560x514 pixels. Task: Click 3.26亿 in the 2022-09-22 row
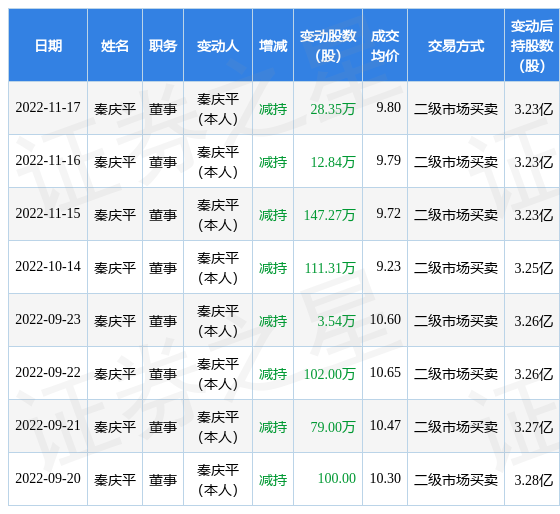point(534,374)
